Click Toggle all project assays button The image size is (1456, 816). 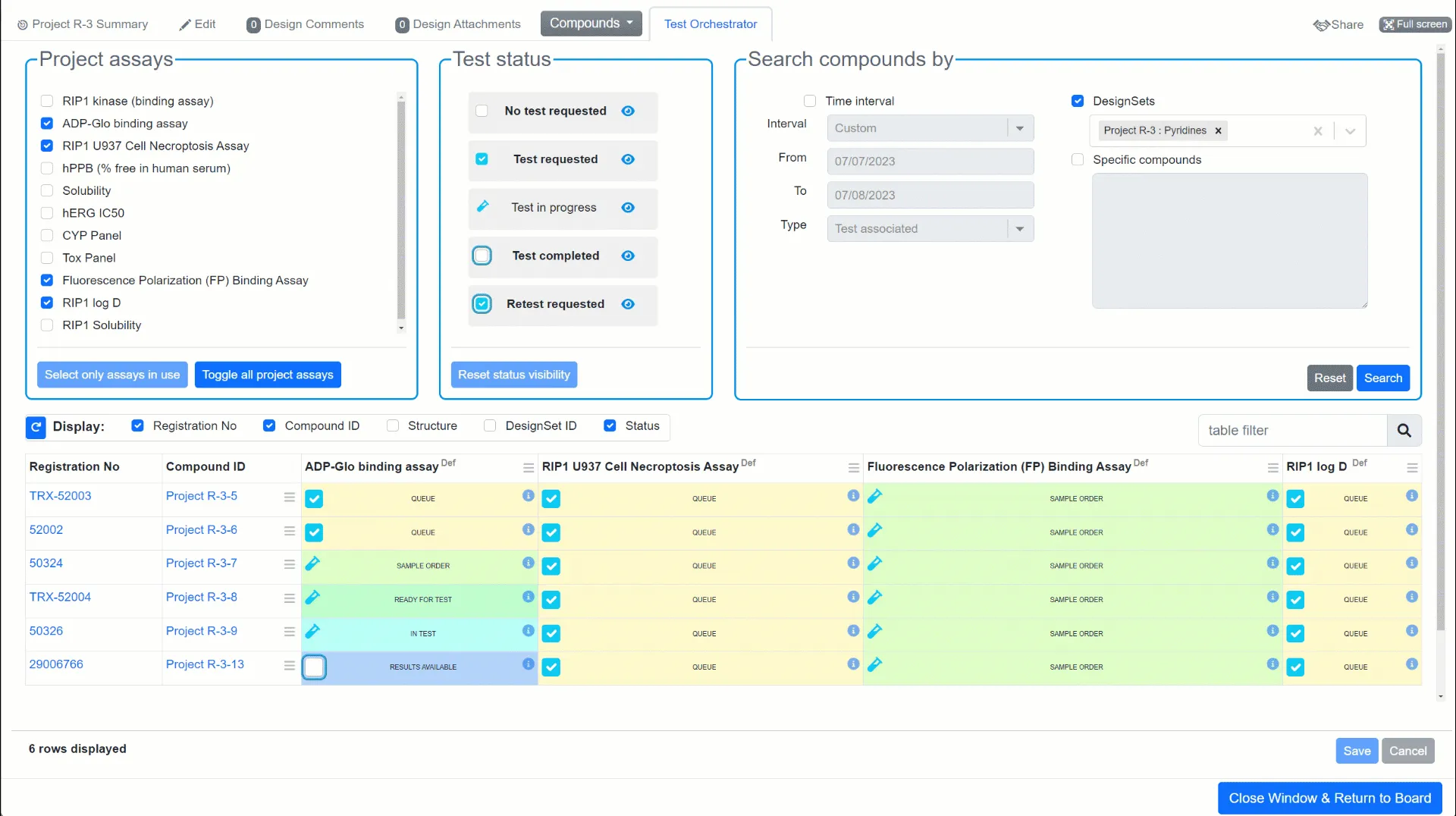click(268, 375)
